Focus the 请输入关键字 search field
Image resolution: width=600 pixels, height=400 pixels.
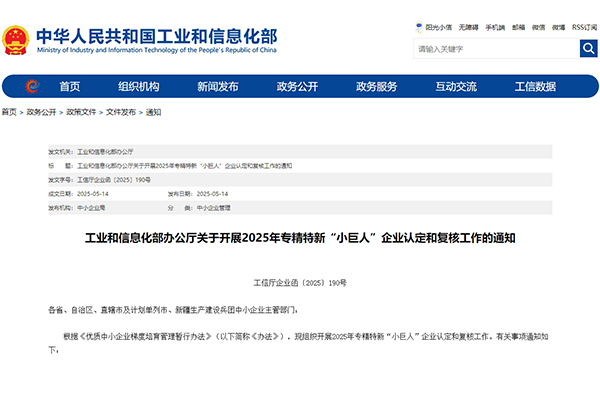coord(496,49)
